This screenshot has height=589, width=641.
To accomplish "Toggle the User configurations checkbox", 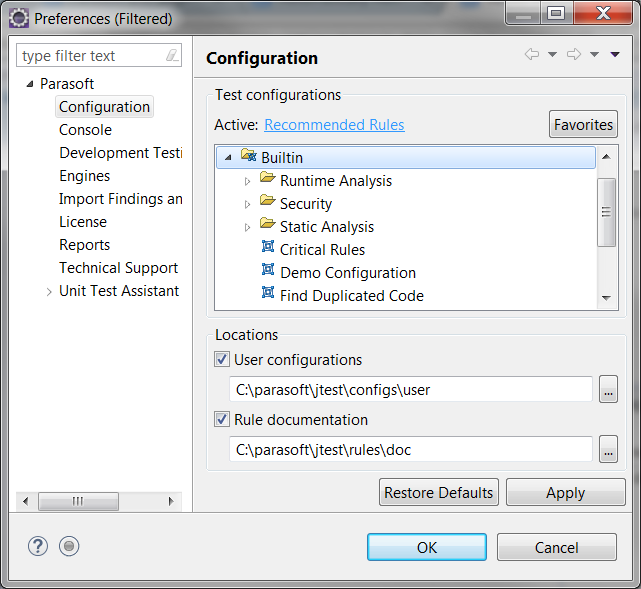I will coord(222,359).
